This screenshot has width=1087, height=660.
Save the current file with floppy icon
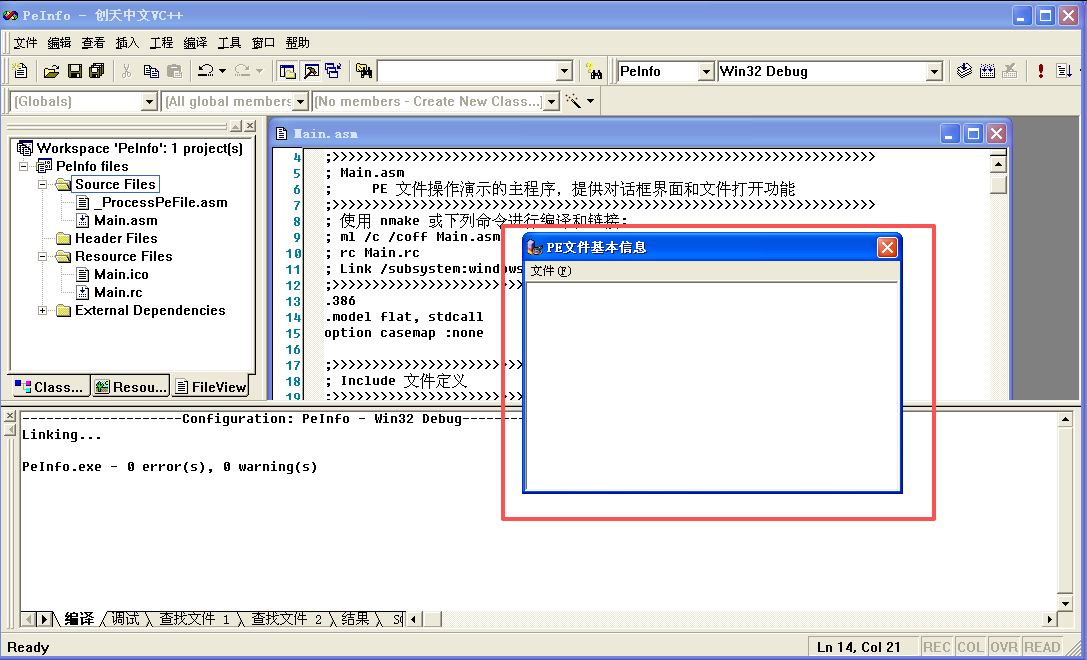click(74, 71)
